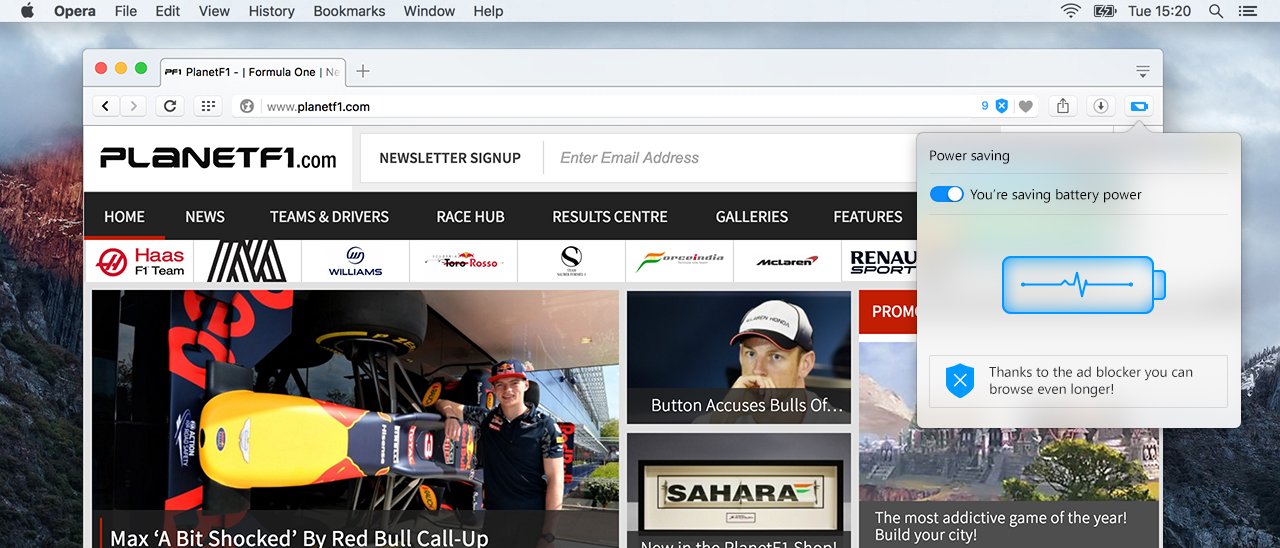
Task: Open the History menu
Action: (x=271, y=11)
